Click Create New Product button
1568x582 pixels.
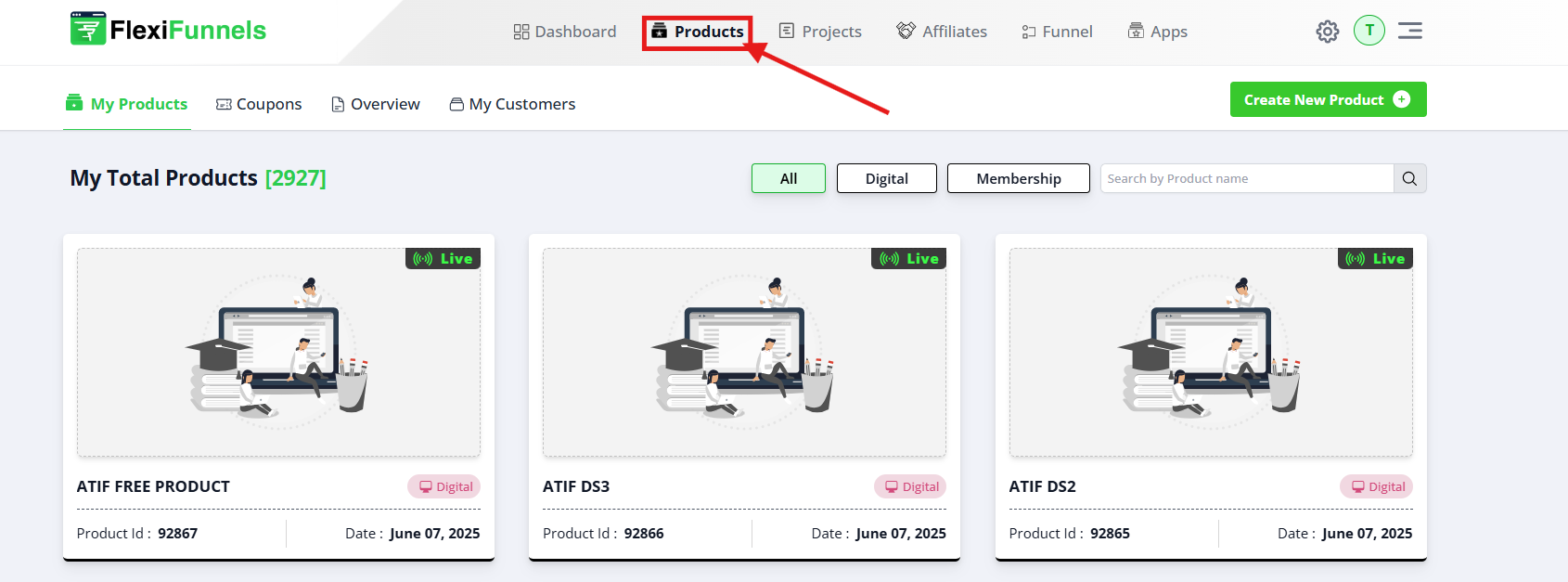pyautogui.click(x=1328, y=99)
